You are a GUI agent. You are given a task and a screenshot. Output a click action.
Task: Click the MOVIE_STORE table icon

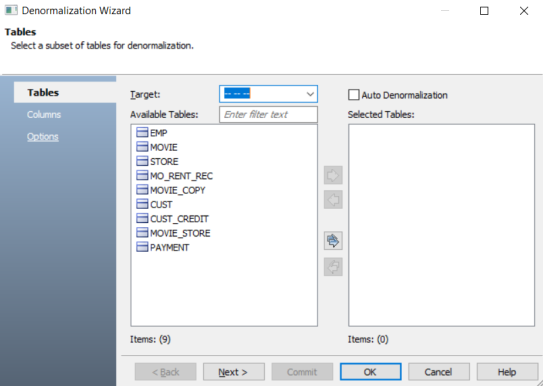point(142,233)
